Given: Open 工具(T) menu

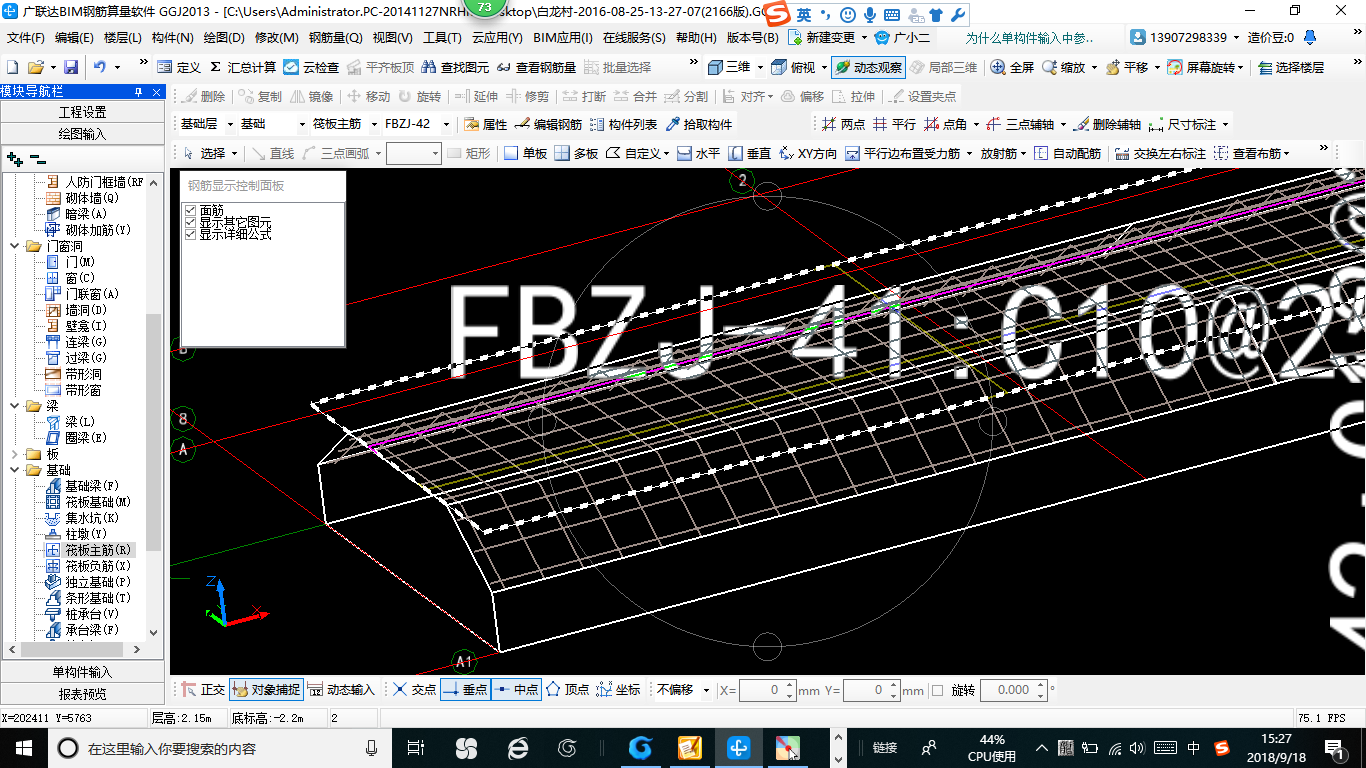Looking at the screenshot, I should tap(442, 38).
